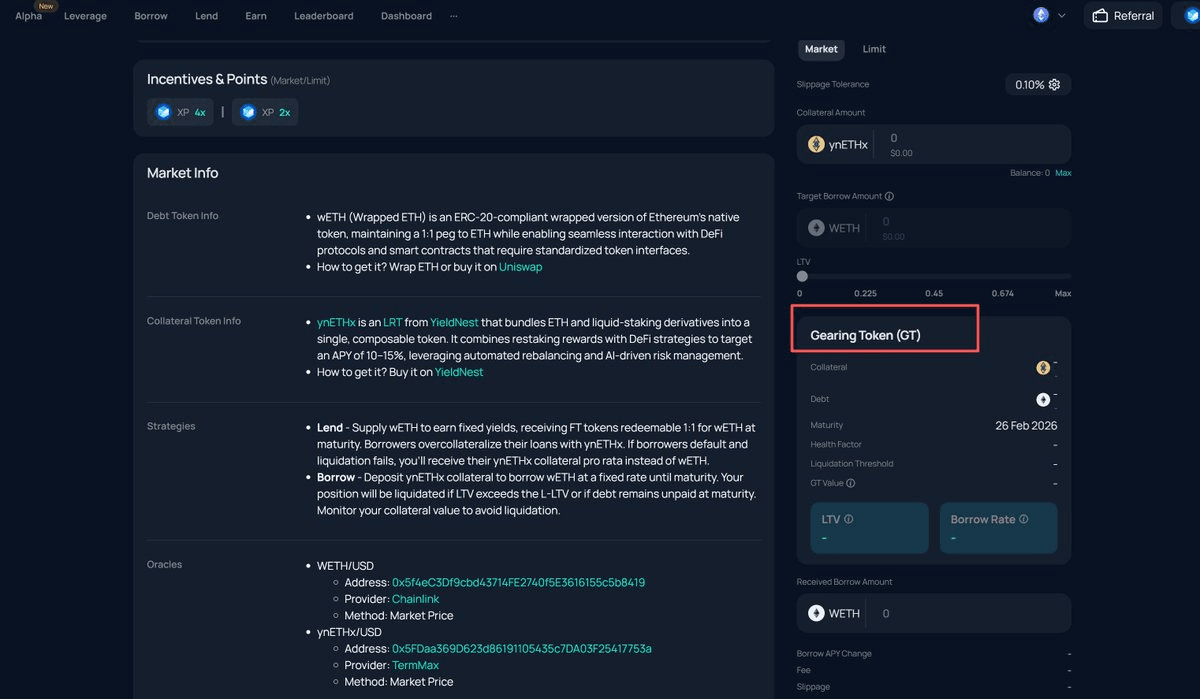Open the Chainlink provider link
This screenshot has height=699, width=1200.
[415, 599]
